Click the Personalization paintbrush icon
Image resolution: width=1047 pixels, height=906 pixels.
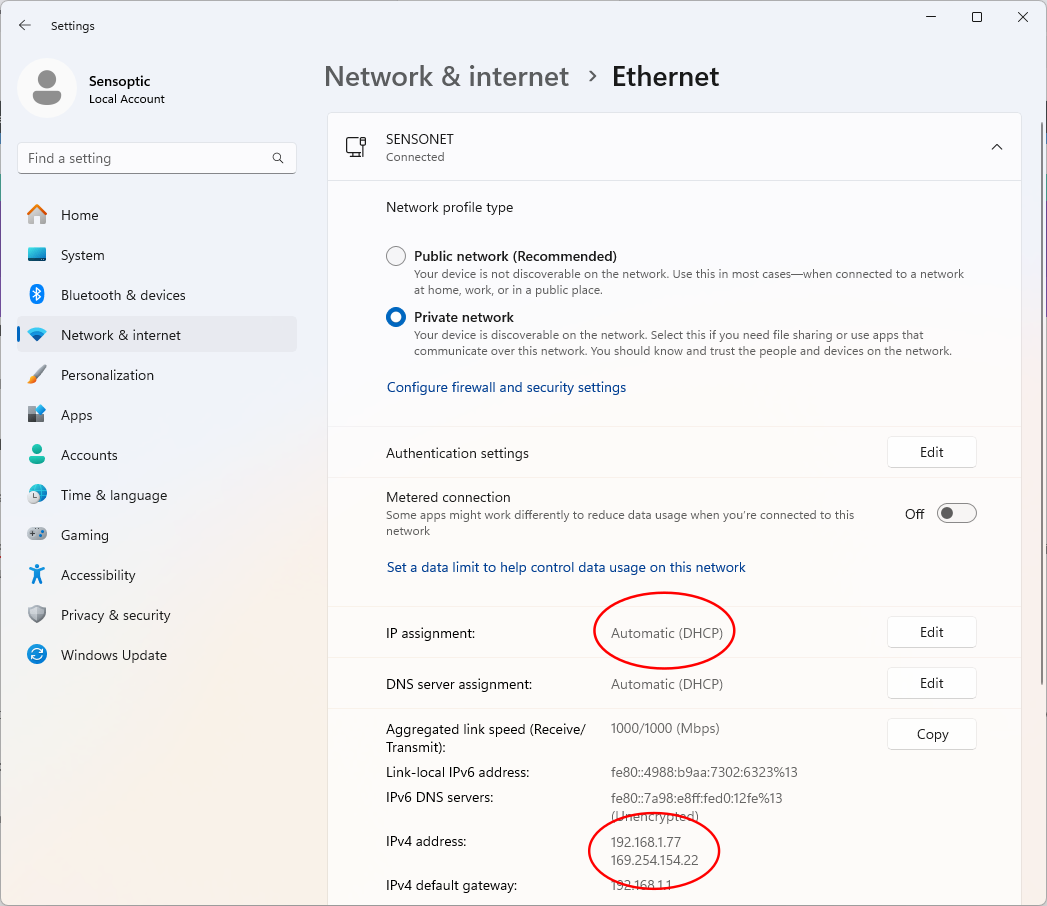pyautogui.click(x=37, y=375)
